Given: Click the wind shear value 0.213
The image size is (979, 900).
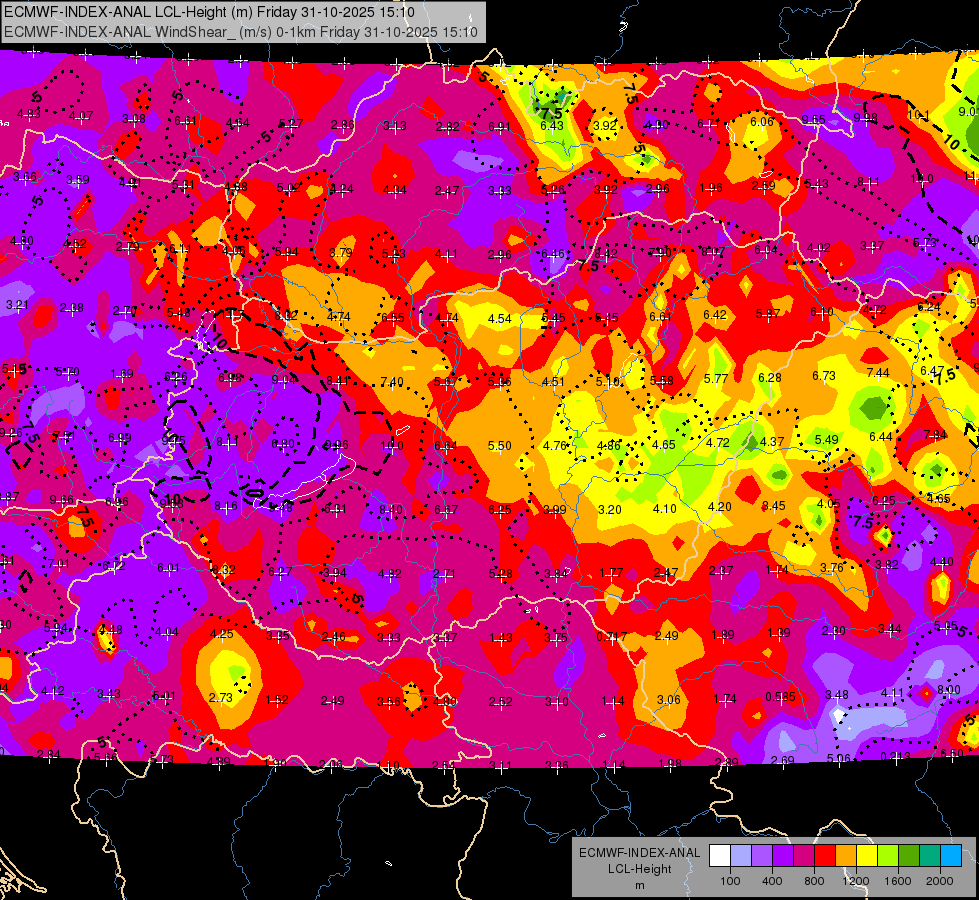Looking at the screenshot, I should (x=895, y=757).
